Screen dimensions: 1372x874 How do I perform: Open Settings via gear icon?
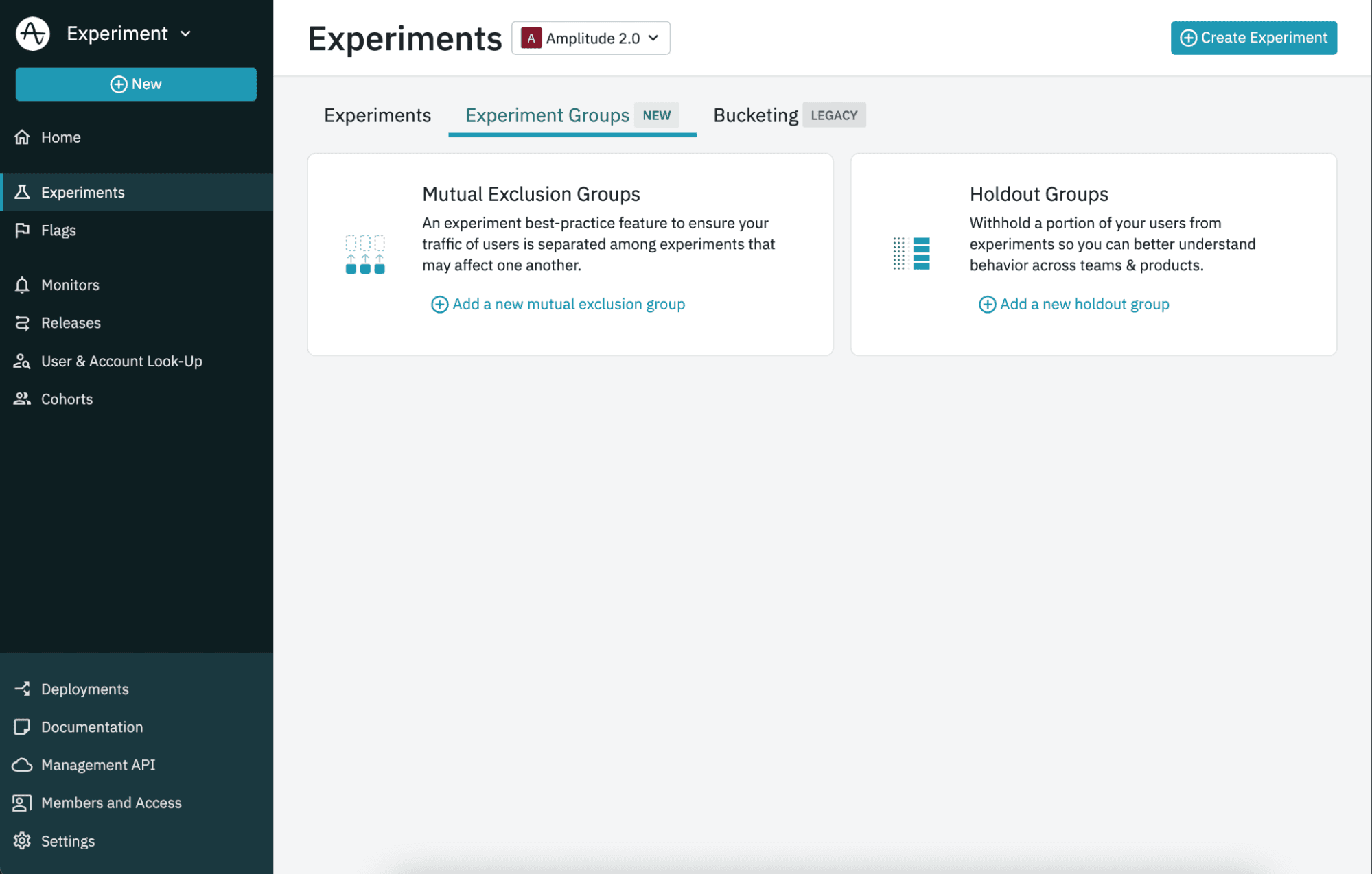(x=22, y=841)
